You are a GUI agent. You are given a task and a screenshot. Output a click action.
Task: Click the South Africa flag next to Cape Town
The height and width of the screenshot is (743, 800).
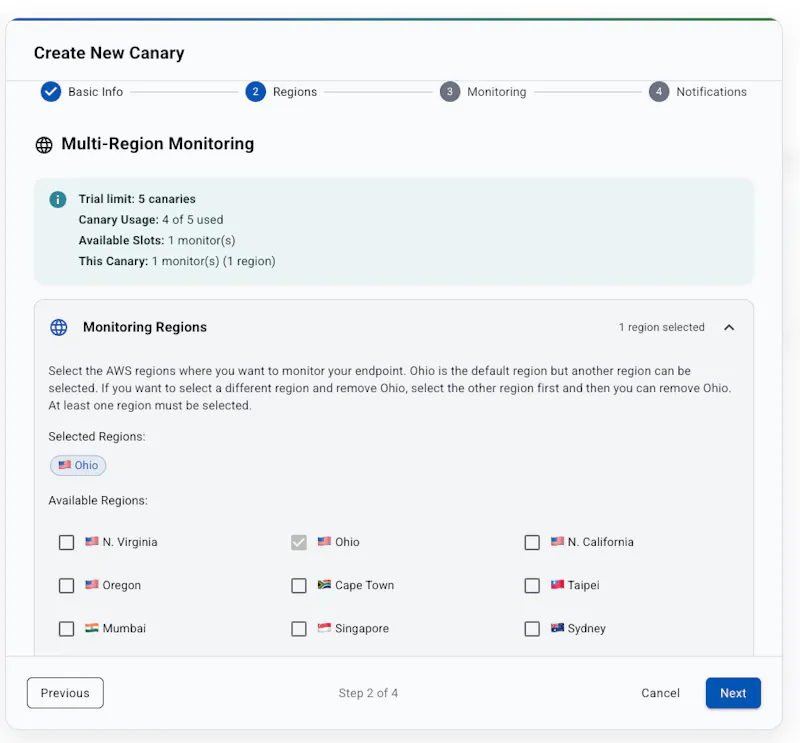(x=324, y=585)
